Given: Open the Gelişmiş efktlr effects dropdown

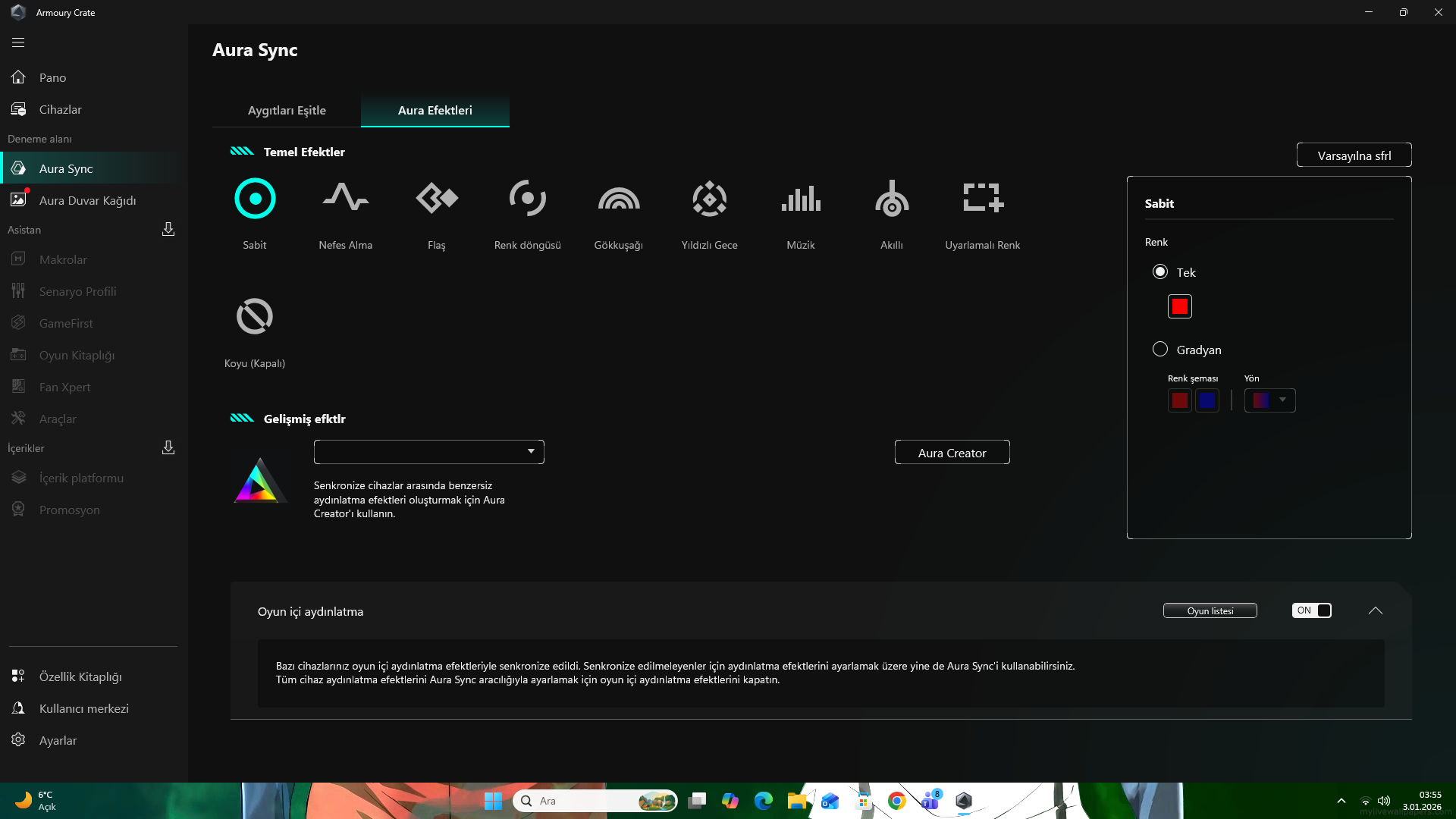Looking at the screenshot, I should click(x=429, y=452).
